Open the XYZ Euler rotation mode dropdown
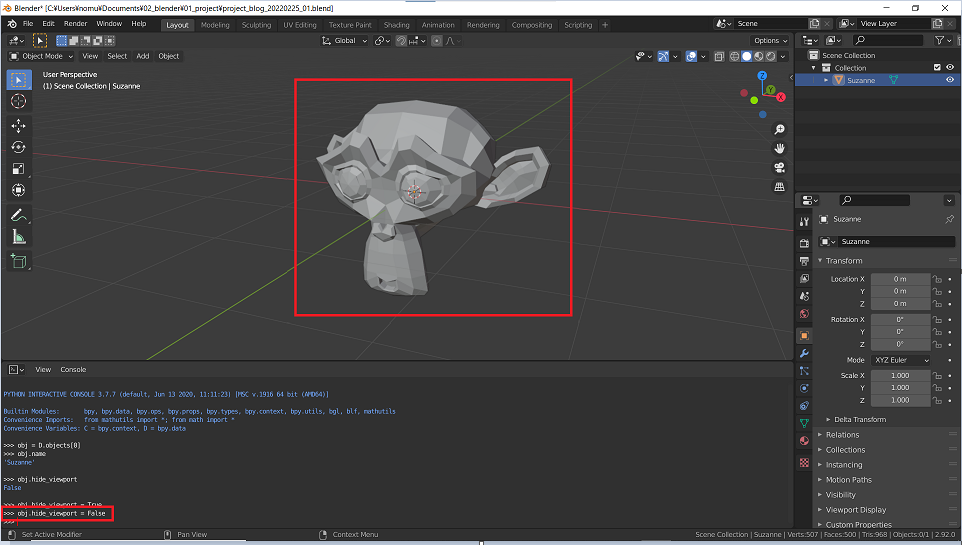The width and height of the screenshot is (962, 545). (901, 360)
